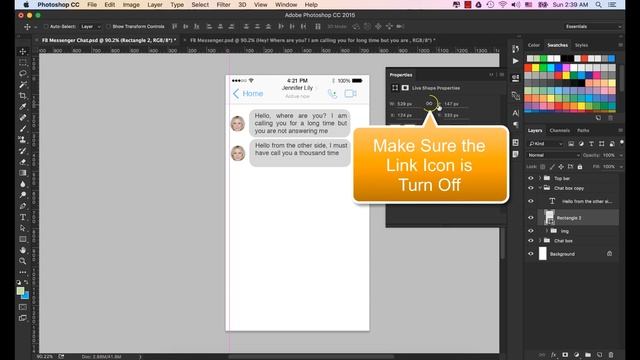Select the Magic Wand tool
The image size is (640, 360).
coord(23,84)
